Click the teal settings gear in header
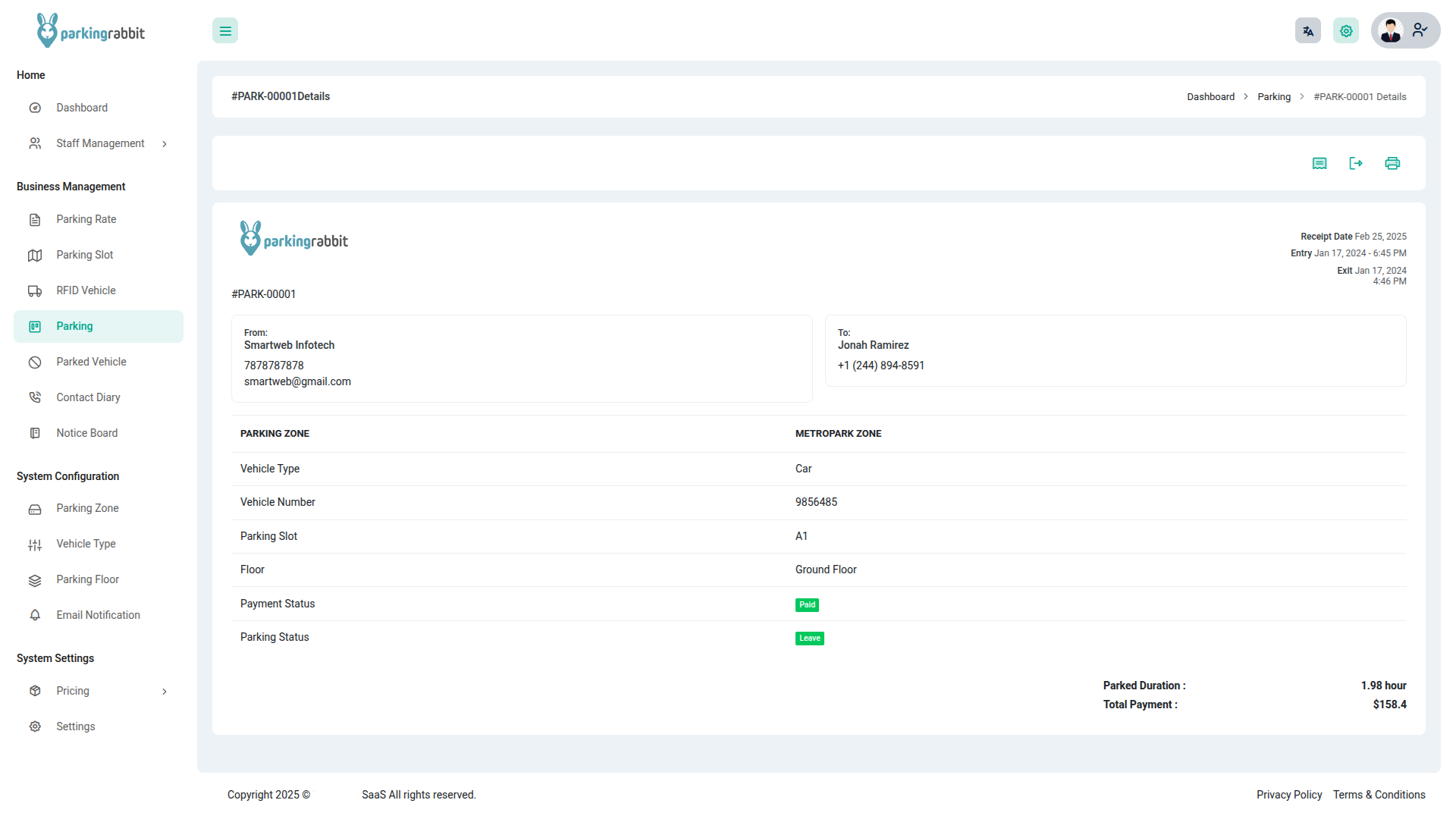The image size is (1456, 819). click(x=1346, y=31)
